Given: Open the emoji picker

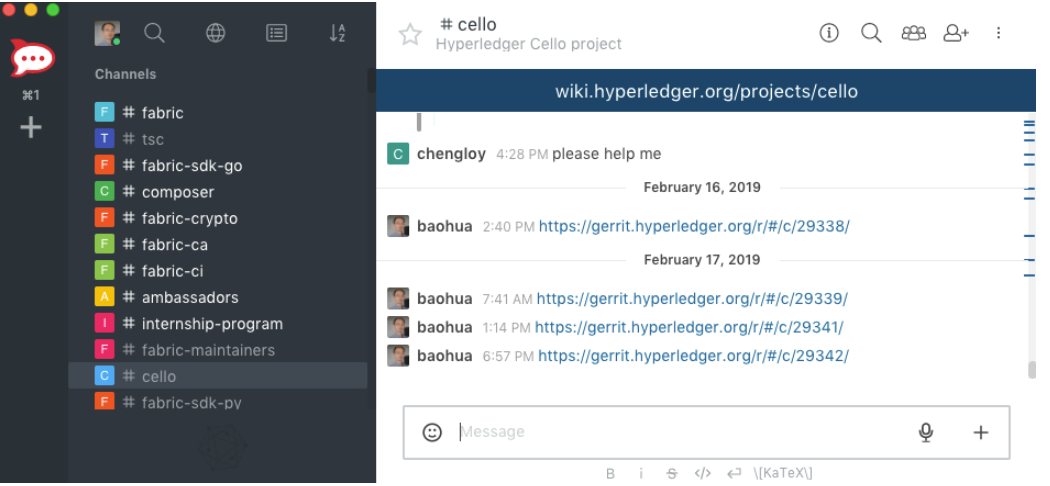Looking at the screenshot, I should [432, 432].
